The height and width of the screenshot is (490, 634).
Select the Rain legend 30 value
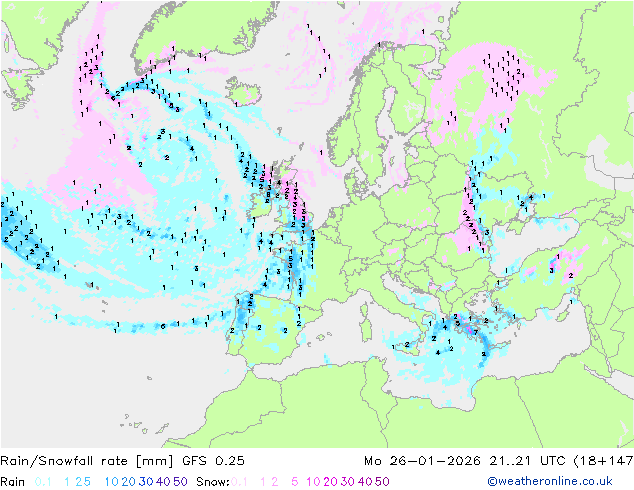[x=146, y=482]
